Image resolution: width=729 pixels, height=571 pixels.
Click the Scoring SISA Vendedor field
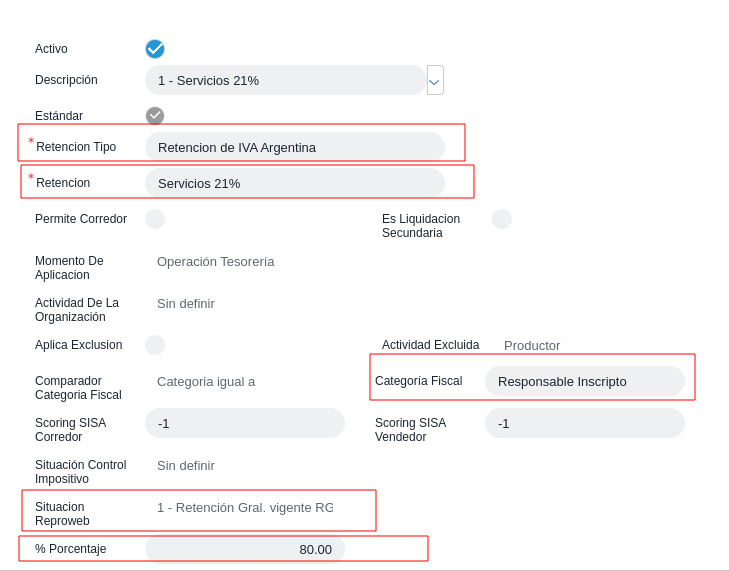tap(585, 423)
